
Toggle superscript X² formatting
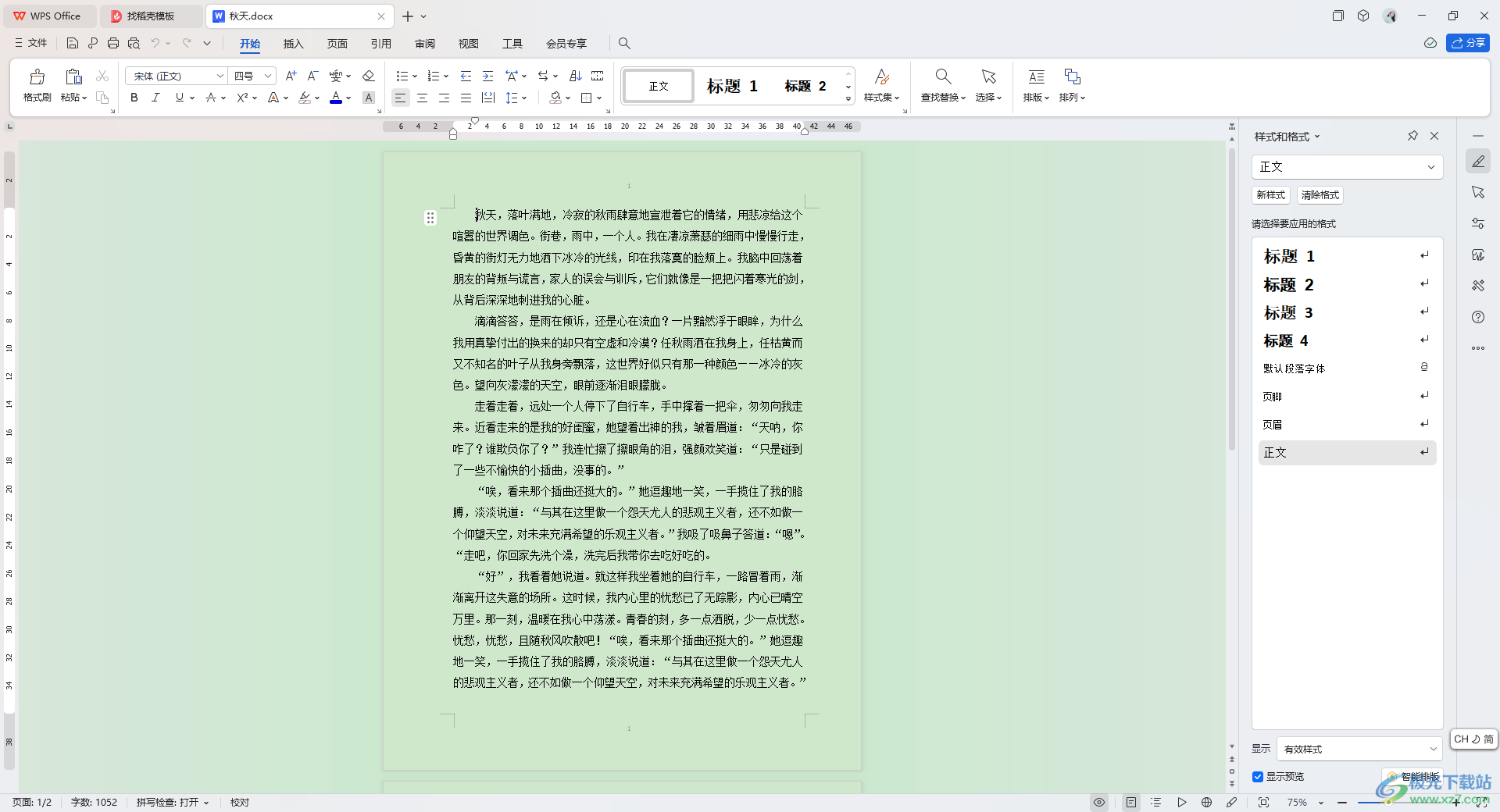[x=242, y=98]
